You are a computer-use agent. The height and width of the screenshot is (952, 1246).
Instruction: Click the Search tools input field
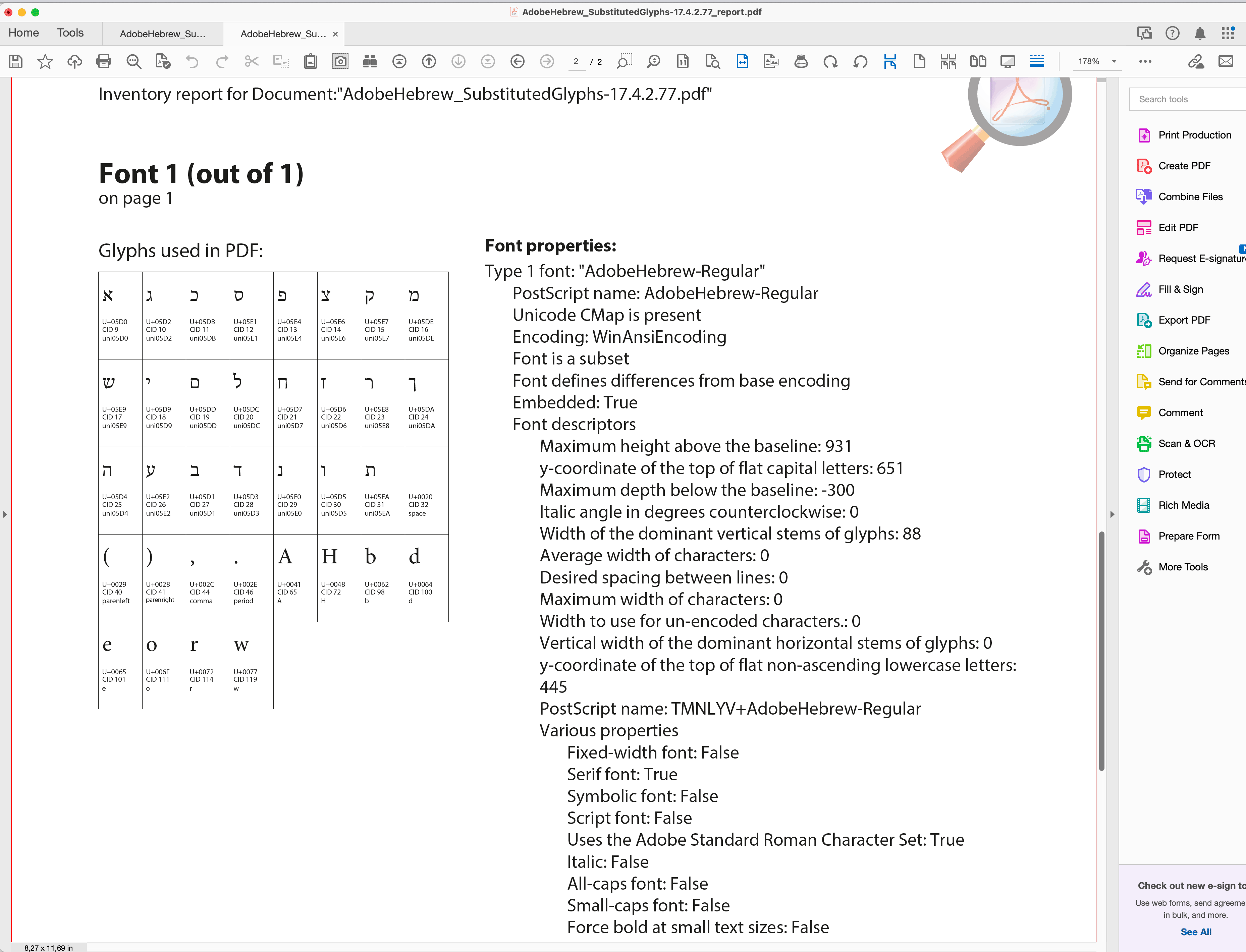[1187, 99]
